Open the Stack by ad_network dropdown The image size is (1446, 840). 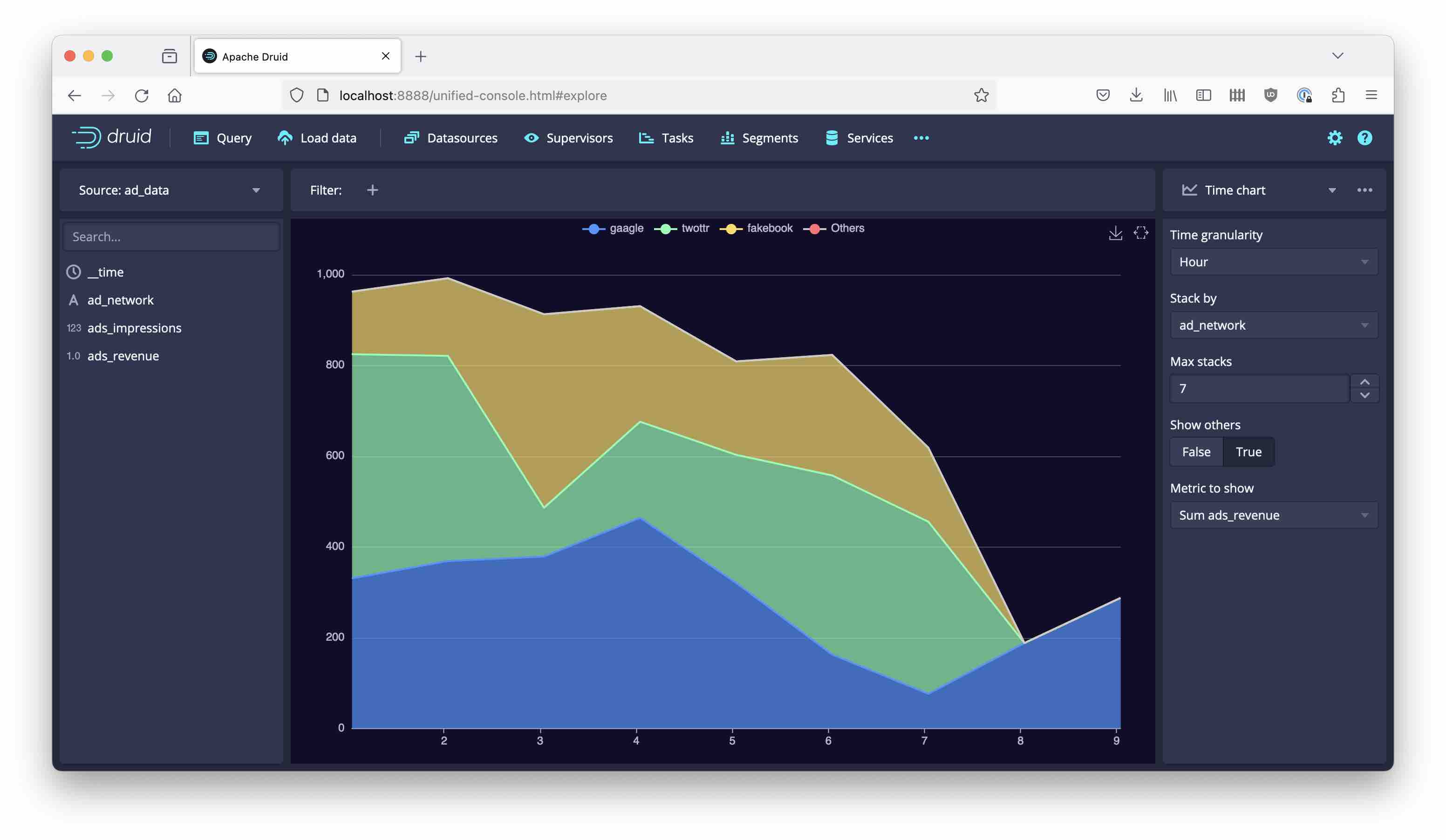click(1273, 325)
